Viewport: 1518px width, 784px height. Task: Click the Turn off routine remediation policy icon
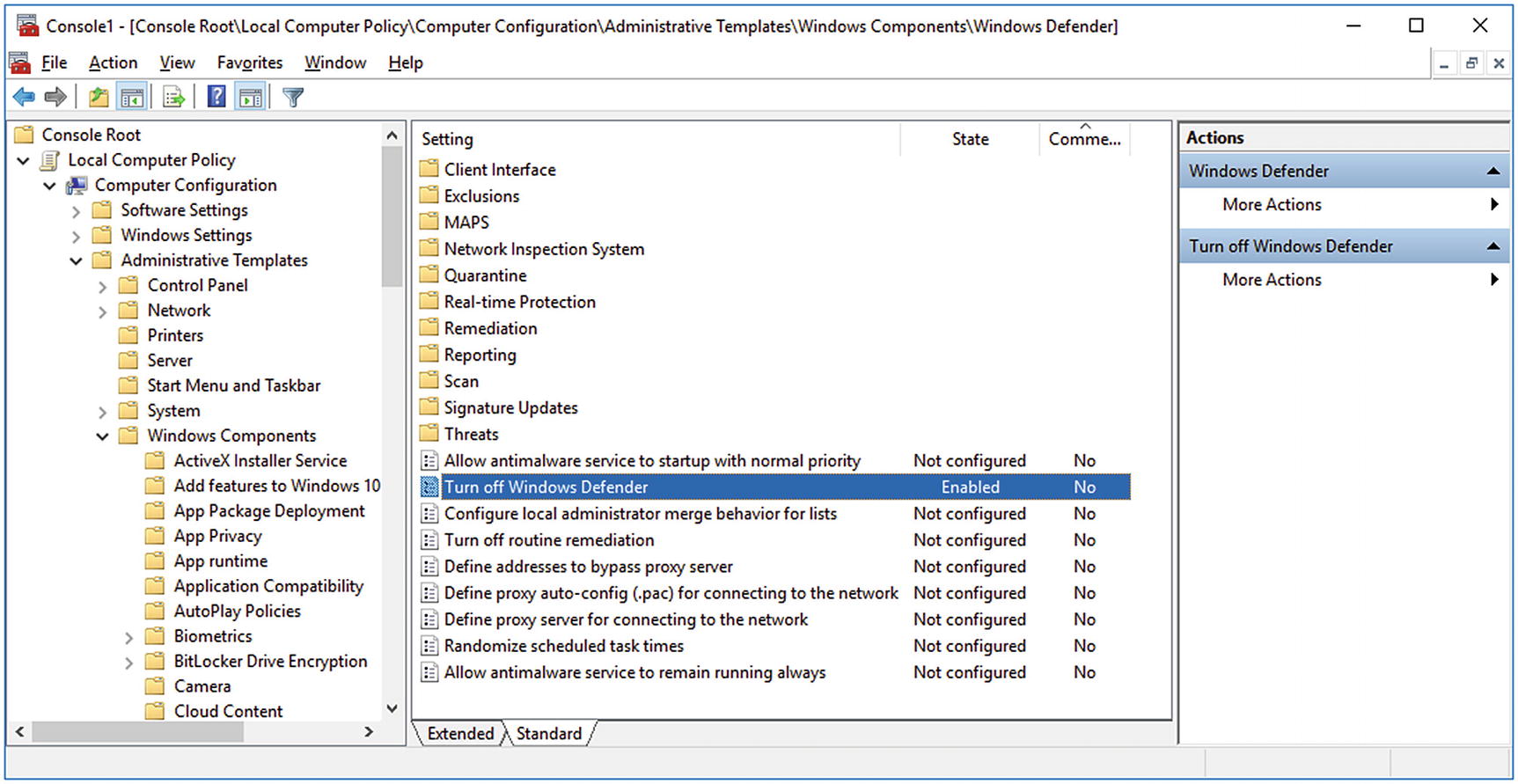pyautogui.click(x=429, y=540)
